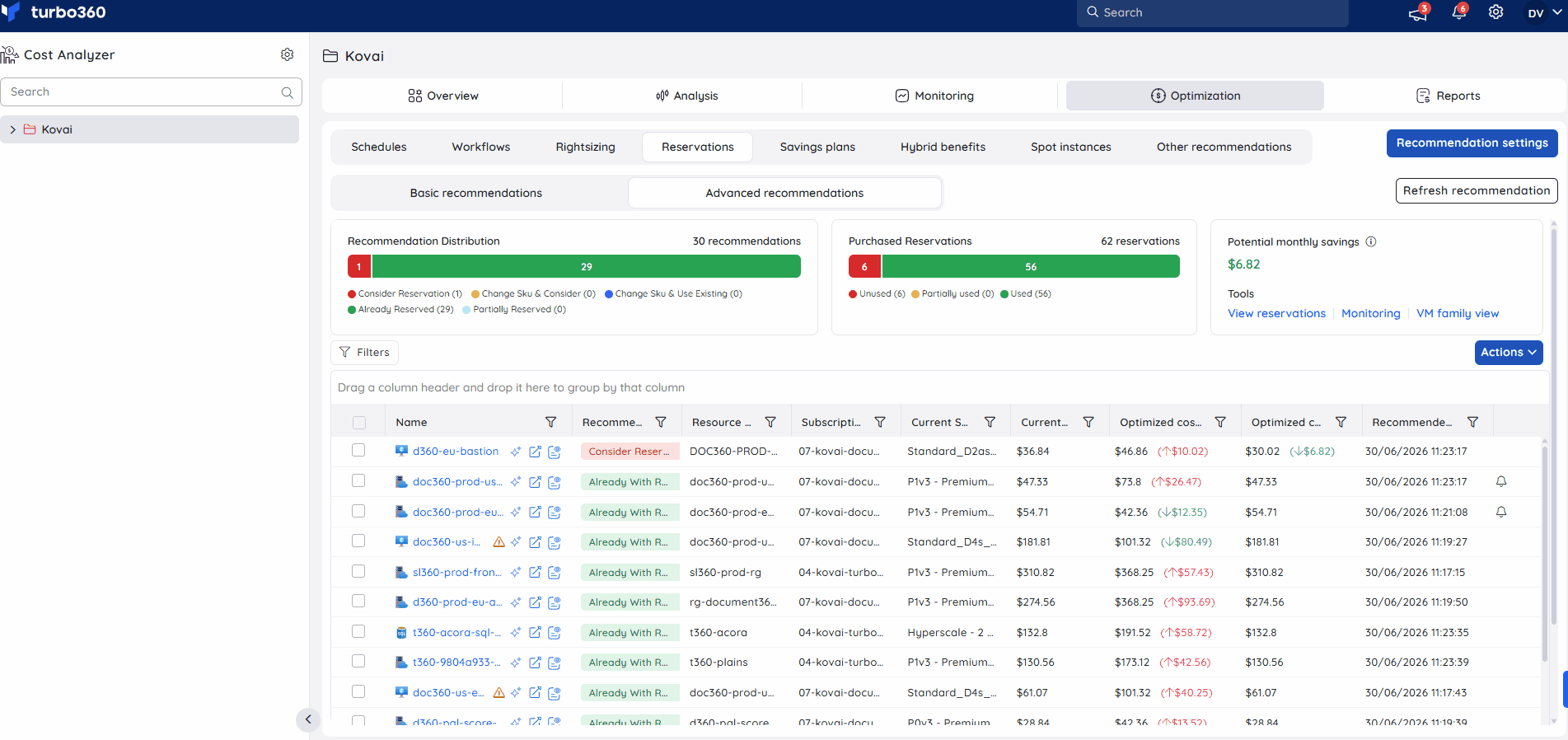Filter the Recommendation column
Image resolution: width=1568 pixels, height=740 pixels.
pyautogui.click(x=661, y=422)
